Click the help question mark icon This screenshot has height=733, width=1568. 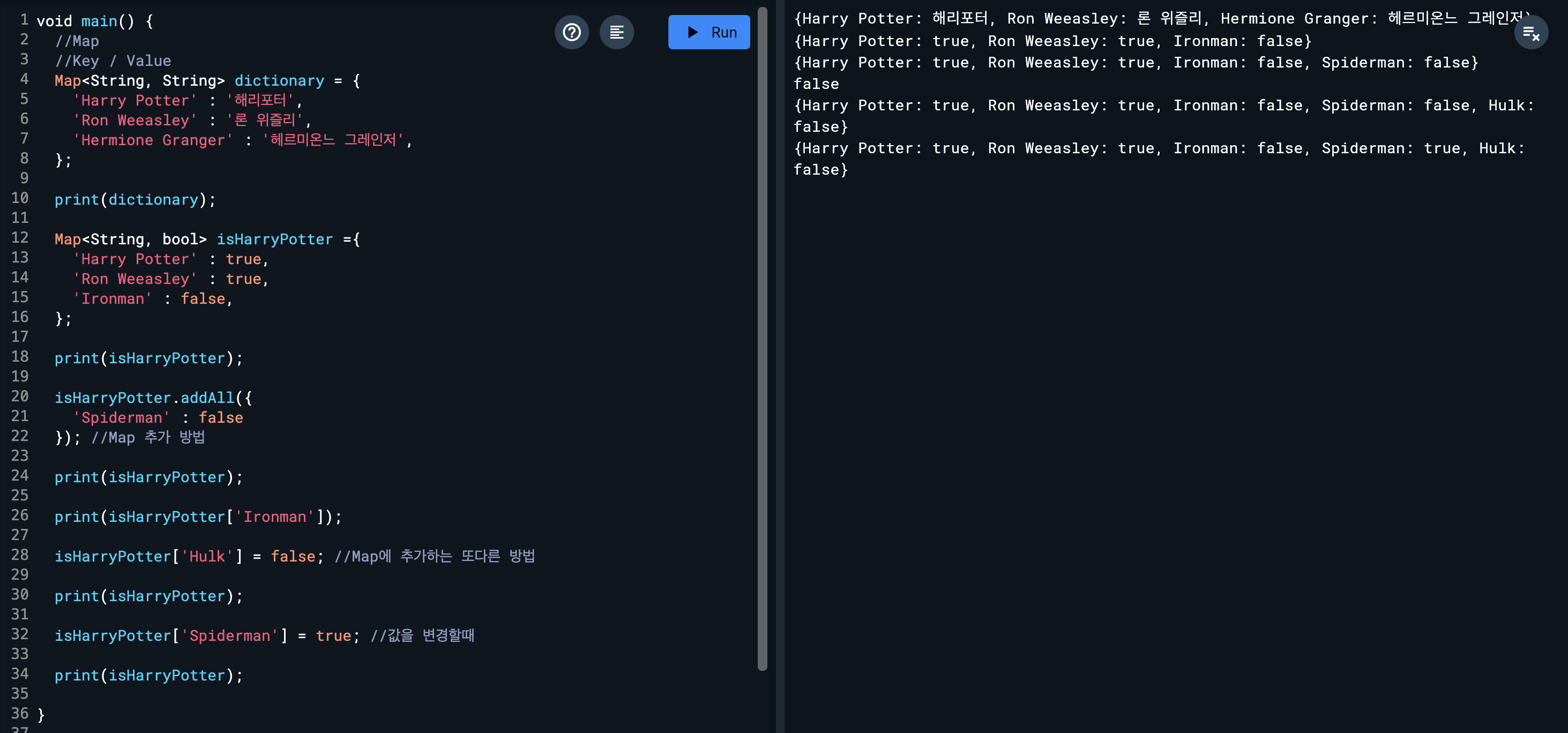tap(572, 32)
